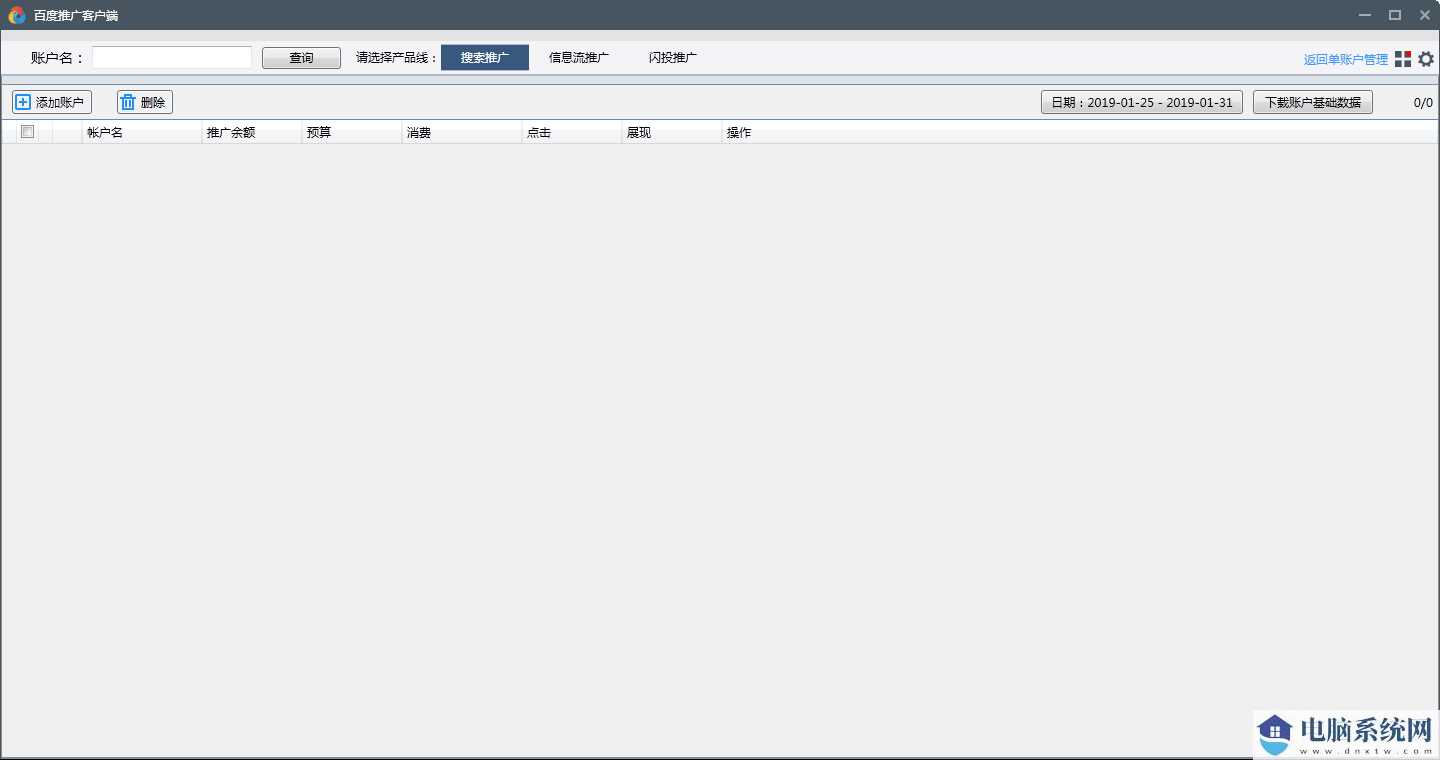
Task: Click the 下载账户基础数据 button
Action: pos(1313,102)
